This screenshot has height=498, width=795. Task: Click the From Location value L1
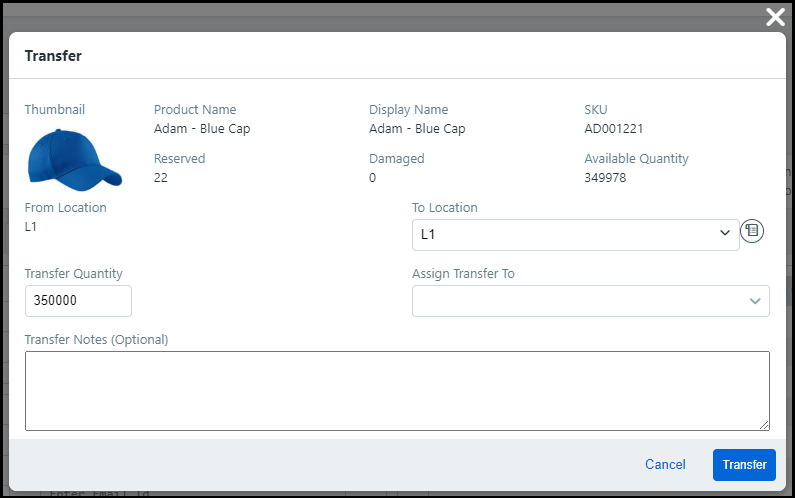click(31, 227)
